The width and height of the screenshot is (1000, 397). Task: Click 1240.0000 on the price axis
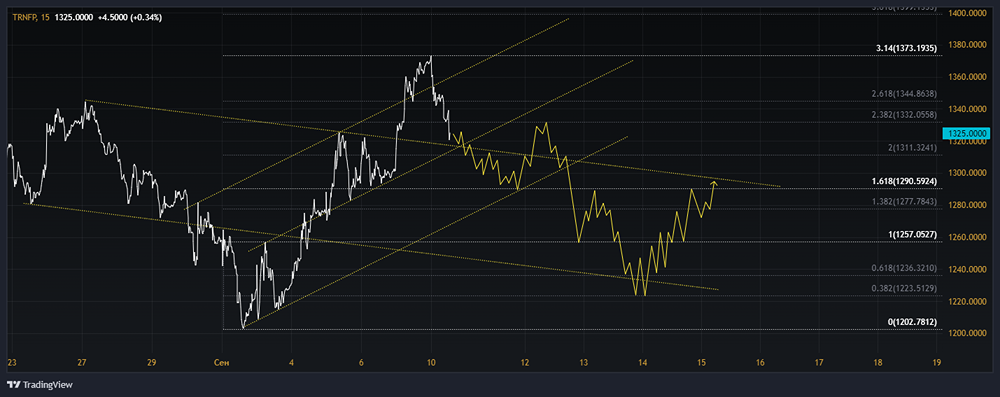pyautogui.click(x=967, y=269)
